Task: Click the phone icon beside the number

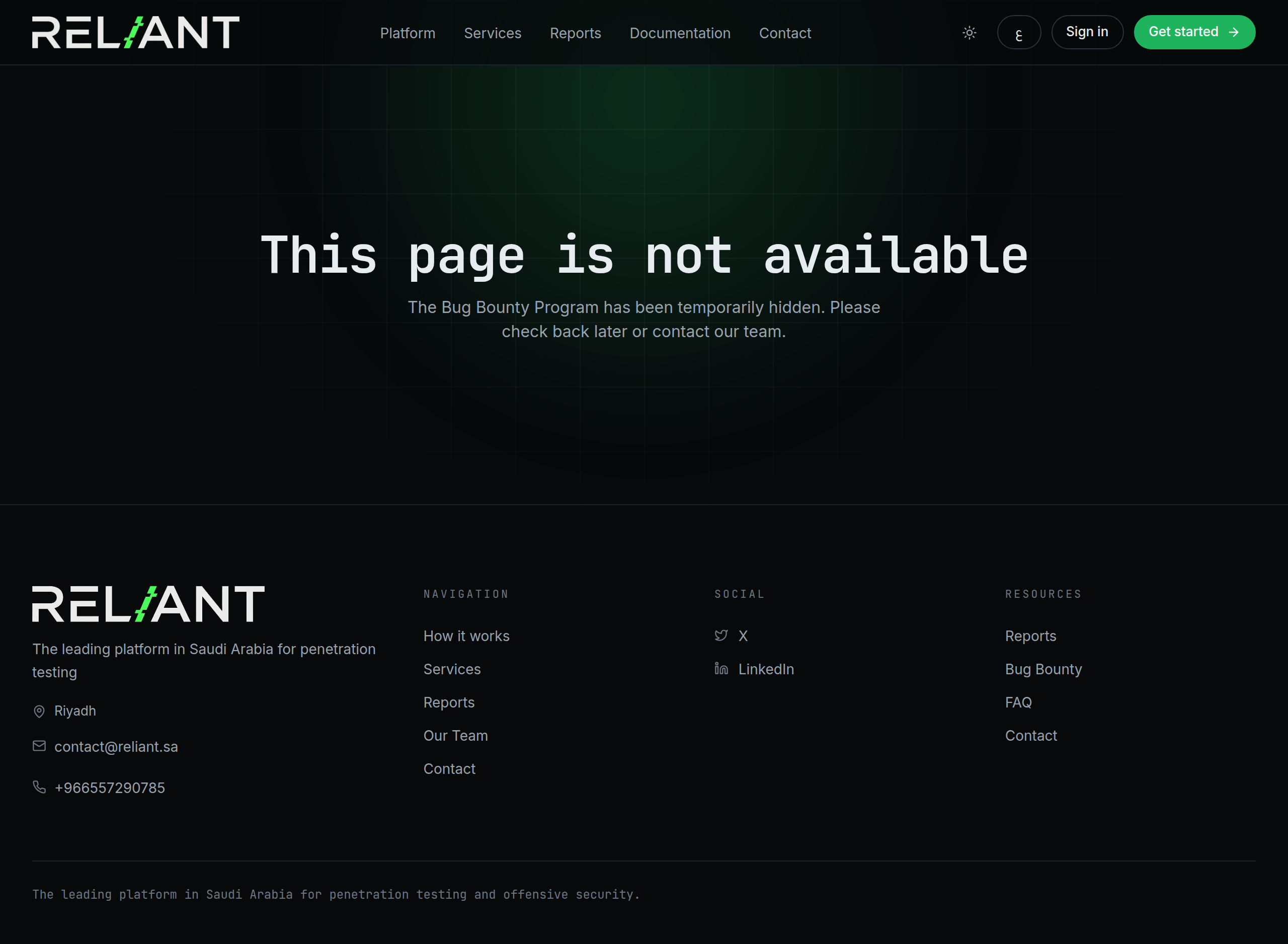Action: click(39, 788)
